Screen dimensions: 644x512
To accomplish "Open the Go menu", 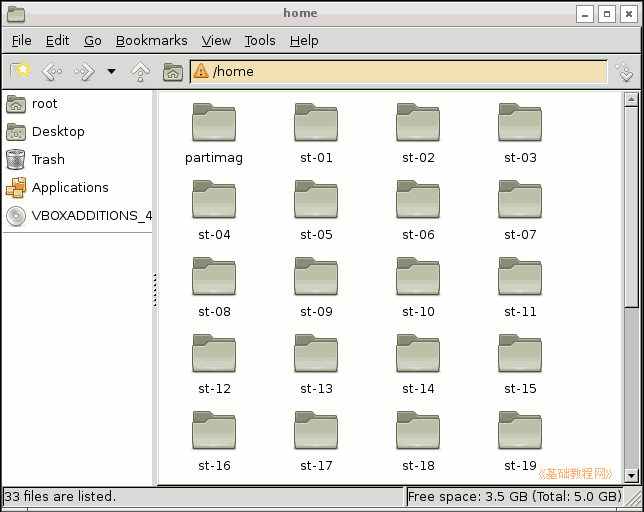I will [x=93, y=41].
